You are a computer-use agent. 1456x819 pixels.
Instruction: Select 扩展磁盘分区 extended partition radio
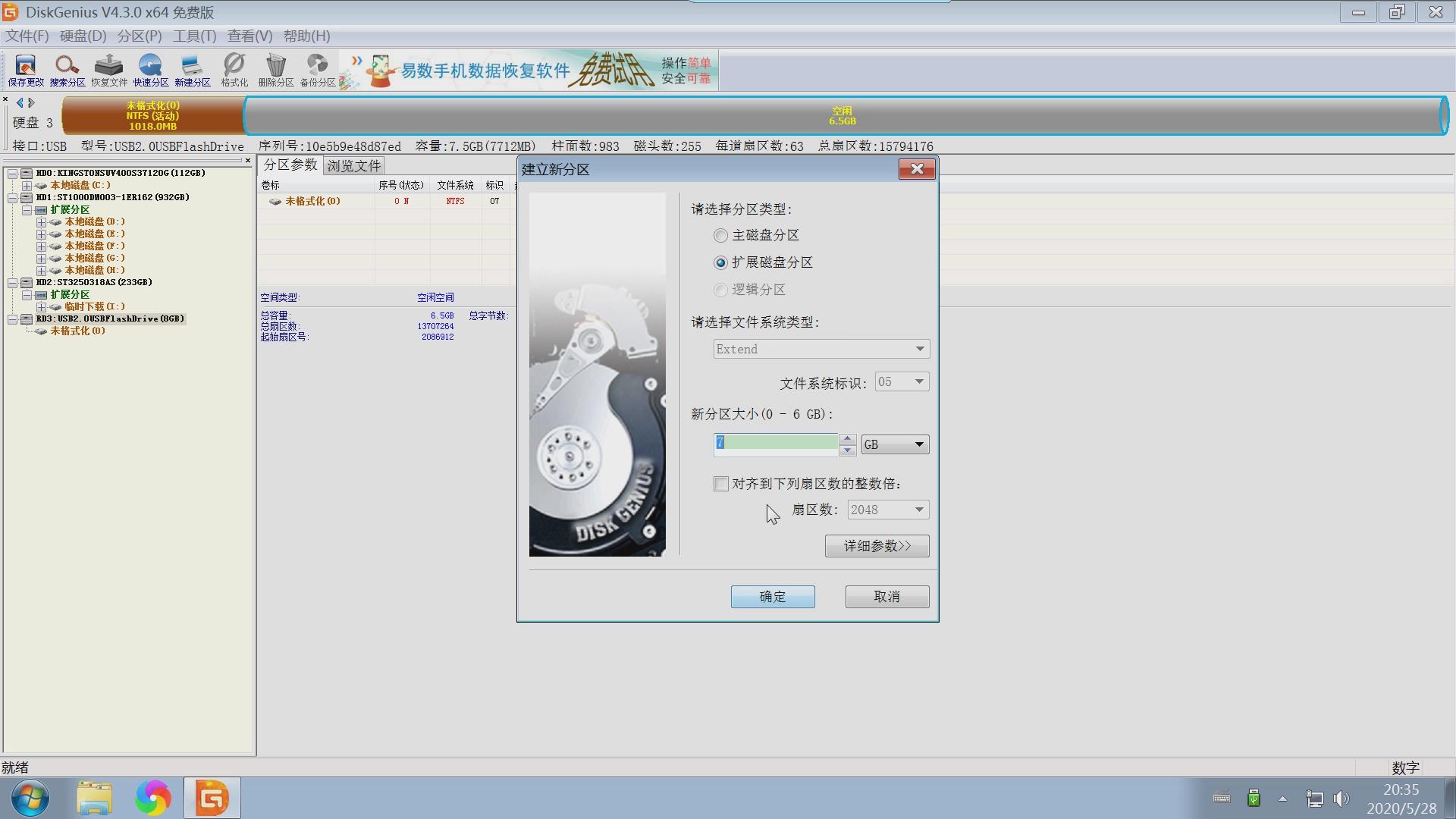click(x=720, y=263)
